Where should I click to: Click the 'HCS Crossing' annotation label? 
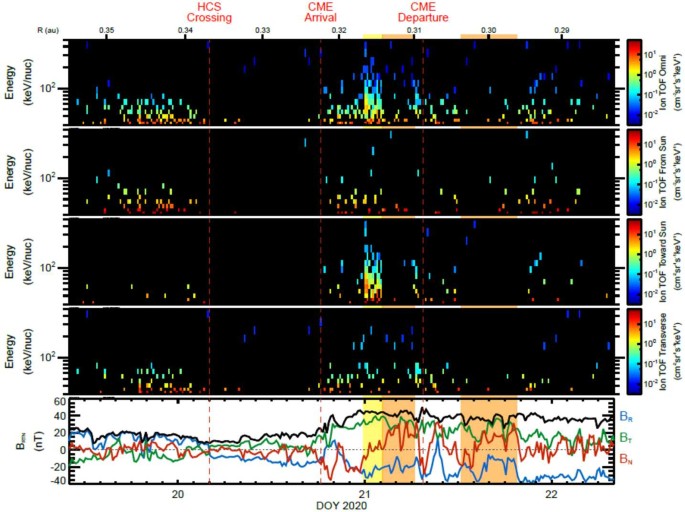click(x=209, y=13)
